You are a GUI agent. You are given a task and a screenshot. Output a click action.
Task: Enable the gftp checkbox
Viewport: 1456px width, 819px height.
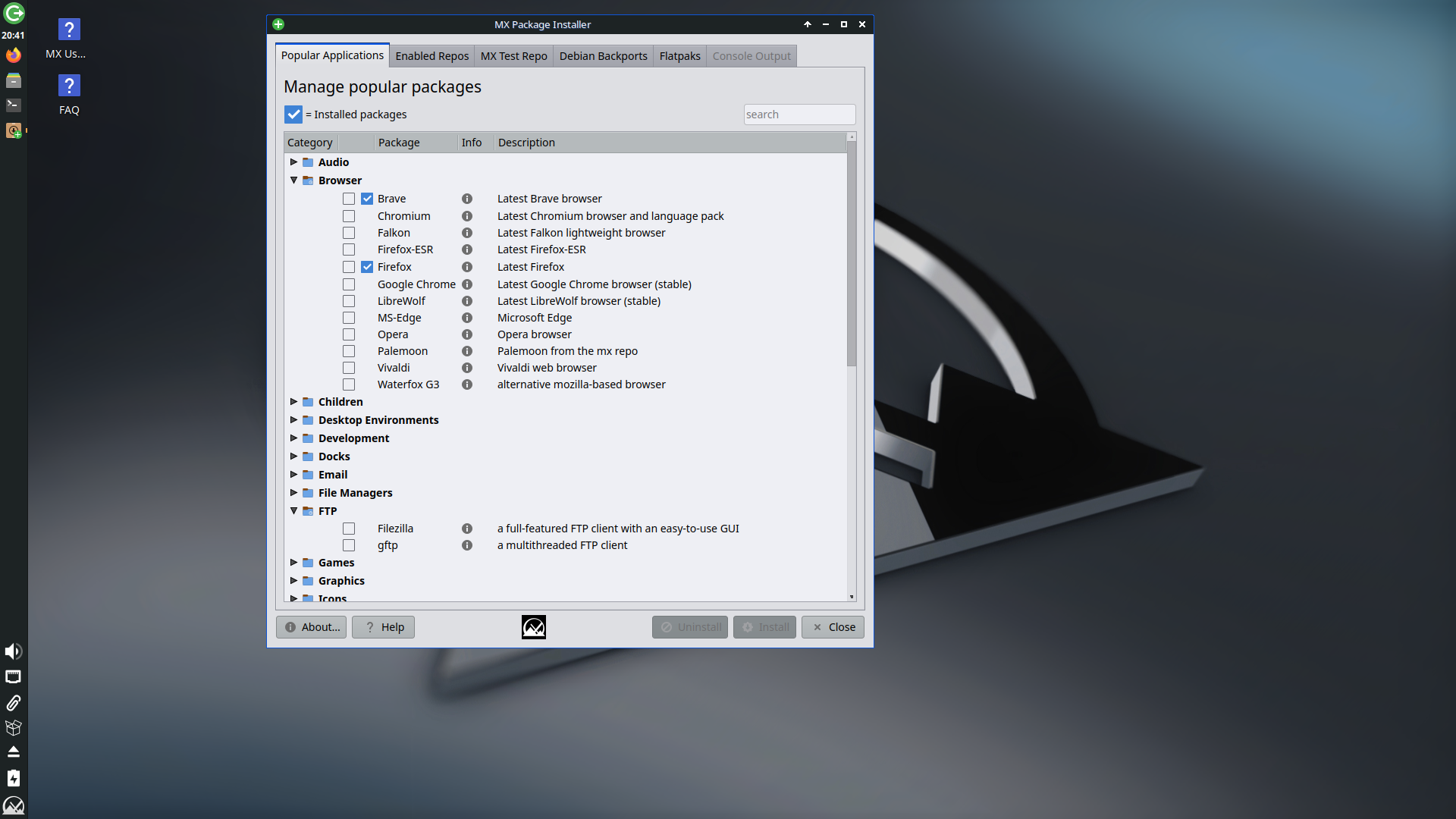click(x=349, y=545)
